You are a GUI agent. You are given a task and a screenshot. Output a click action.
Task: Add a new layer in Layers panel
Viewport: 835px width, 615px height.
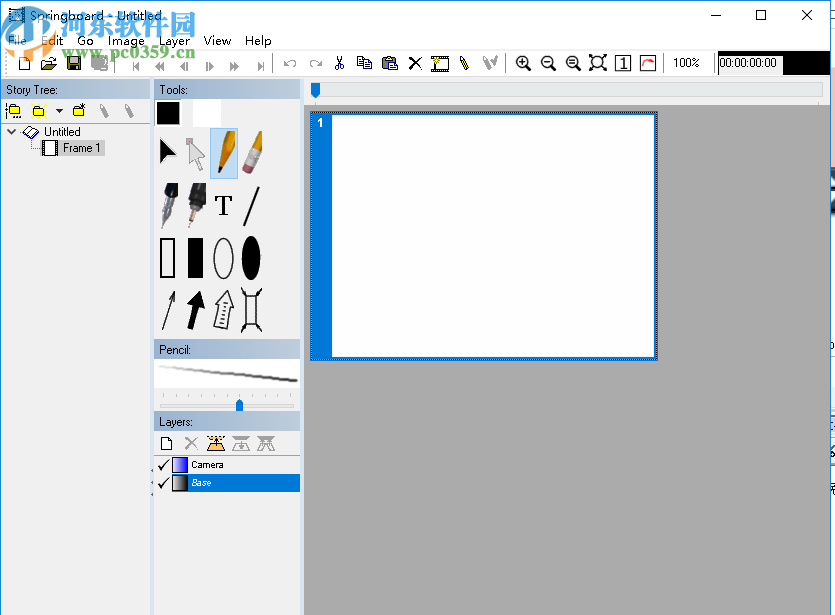(167, 443)
